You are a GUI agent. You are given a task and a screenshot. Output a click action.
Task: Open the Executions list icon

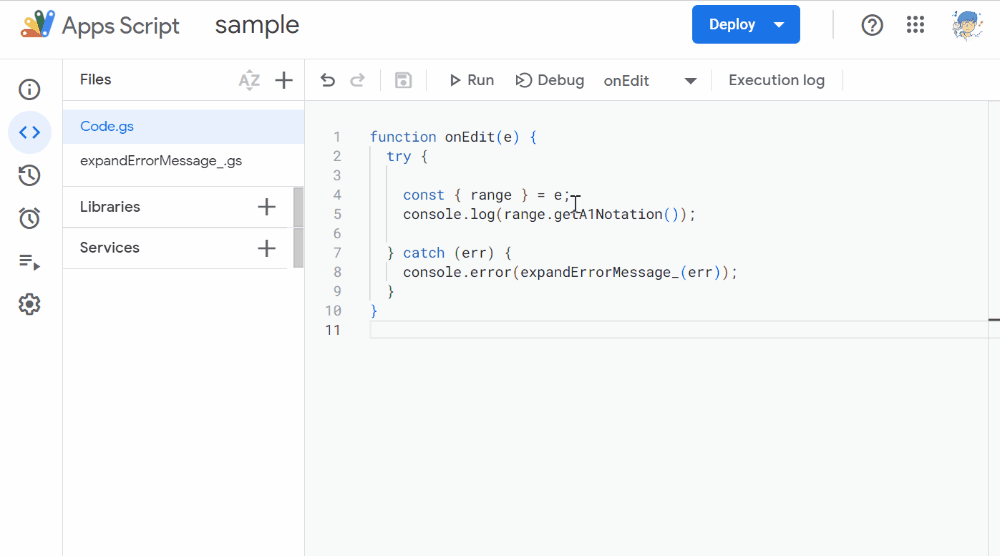coord(30,262)
